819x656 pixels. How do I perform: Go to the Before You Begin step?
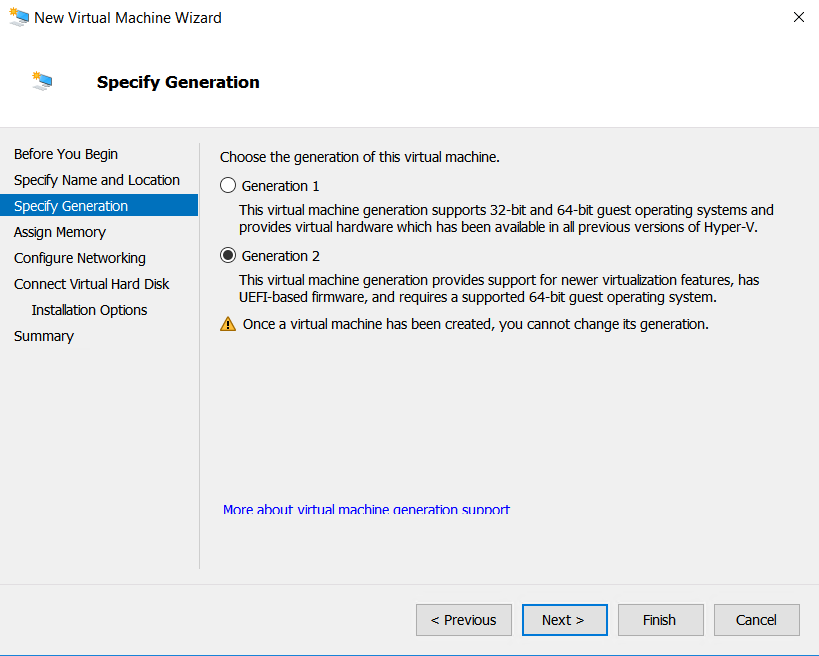click(x=66, y=154)
